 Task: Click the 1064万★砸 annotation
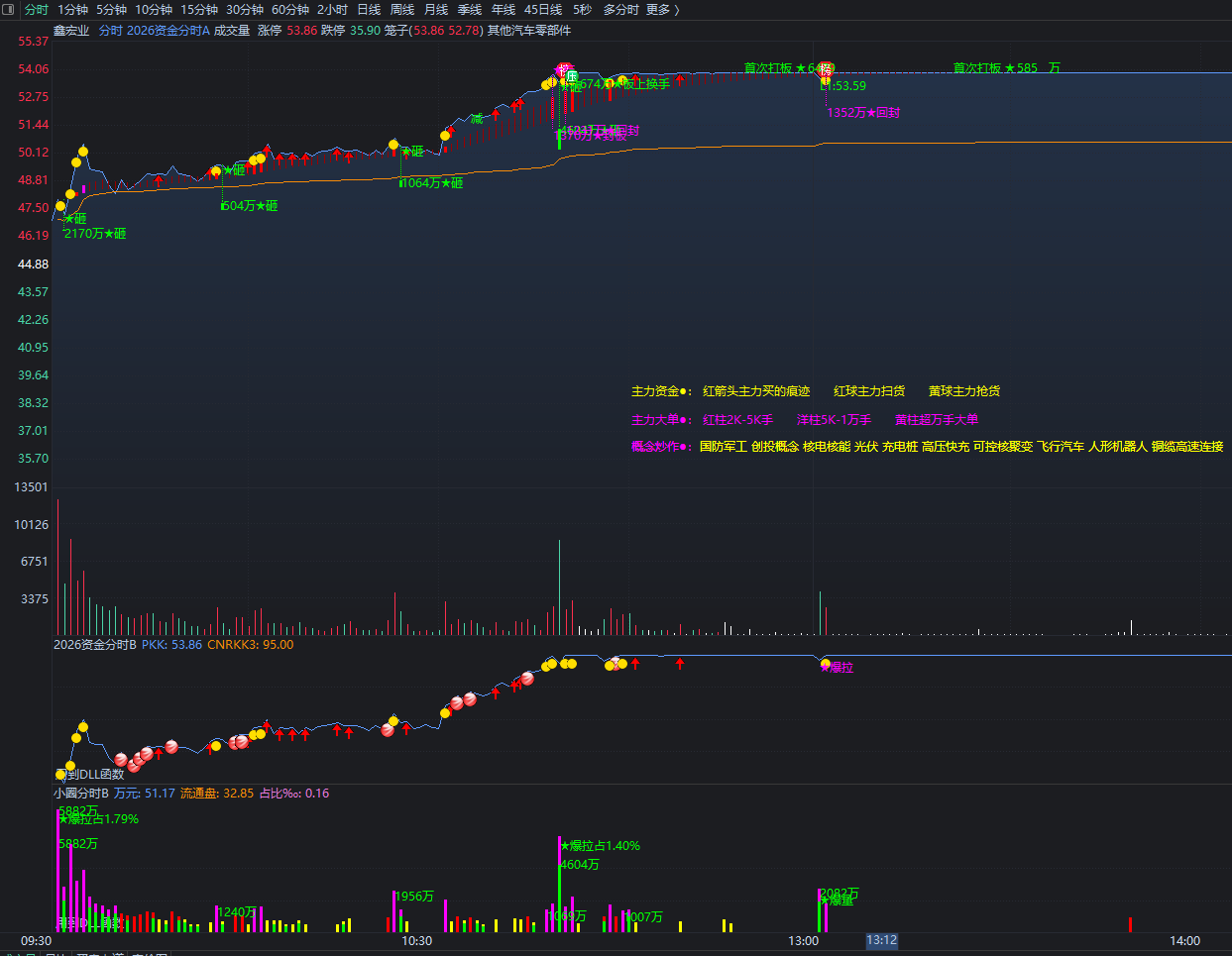432,183
